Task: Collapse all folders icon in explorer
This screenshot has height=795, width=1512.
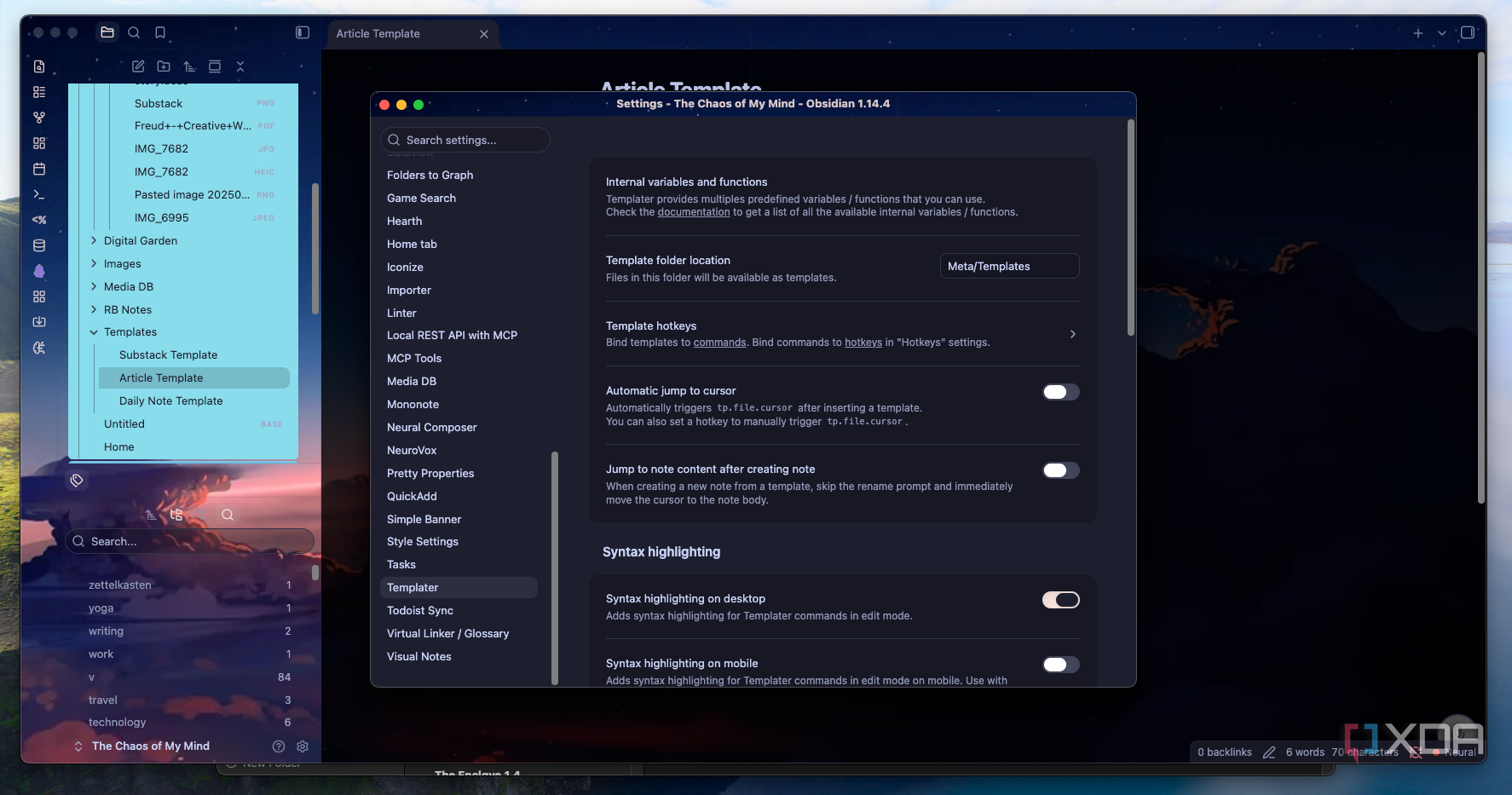Action: [x=240, y=66]
